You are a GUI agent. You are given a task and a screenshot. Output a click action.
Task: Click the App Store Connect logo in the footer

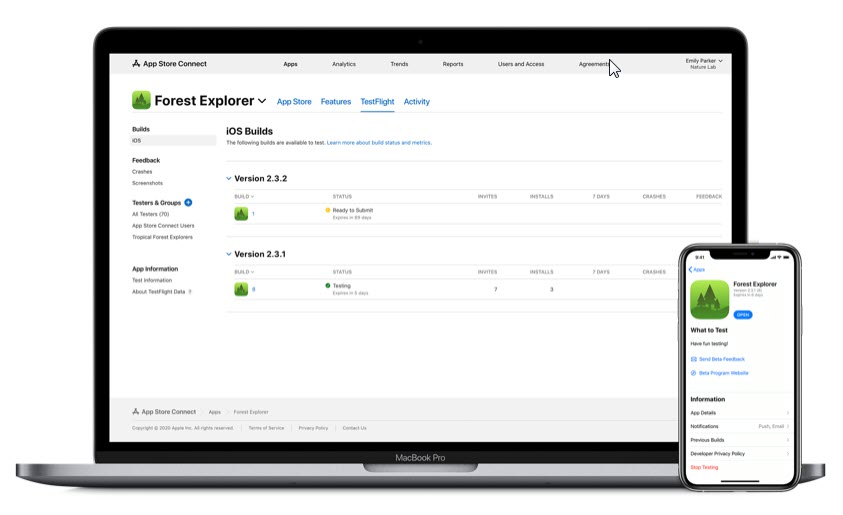(164, 412)
